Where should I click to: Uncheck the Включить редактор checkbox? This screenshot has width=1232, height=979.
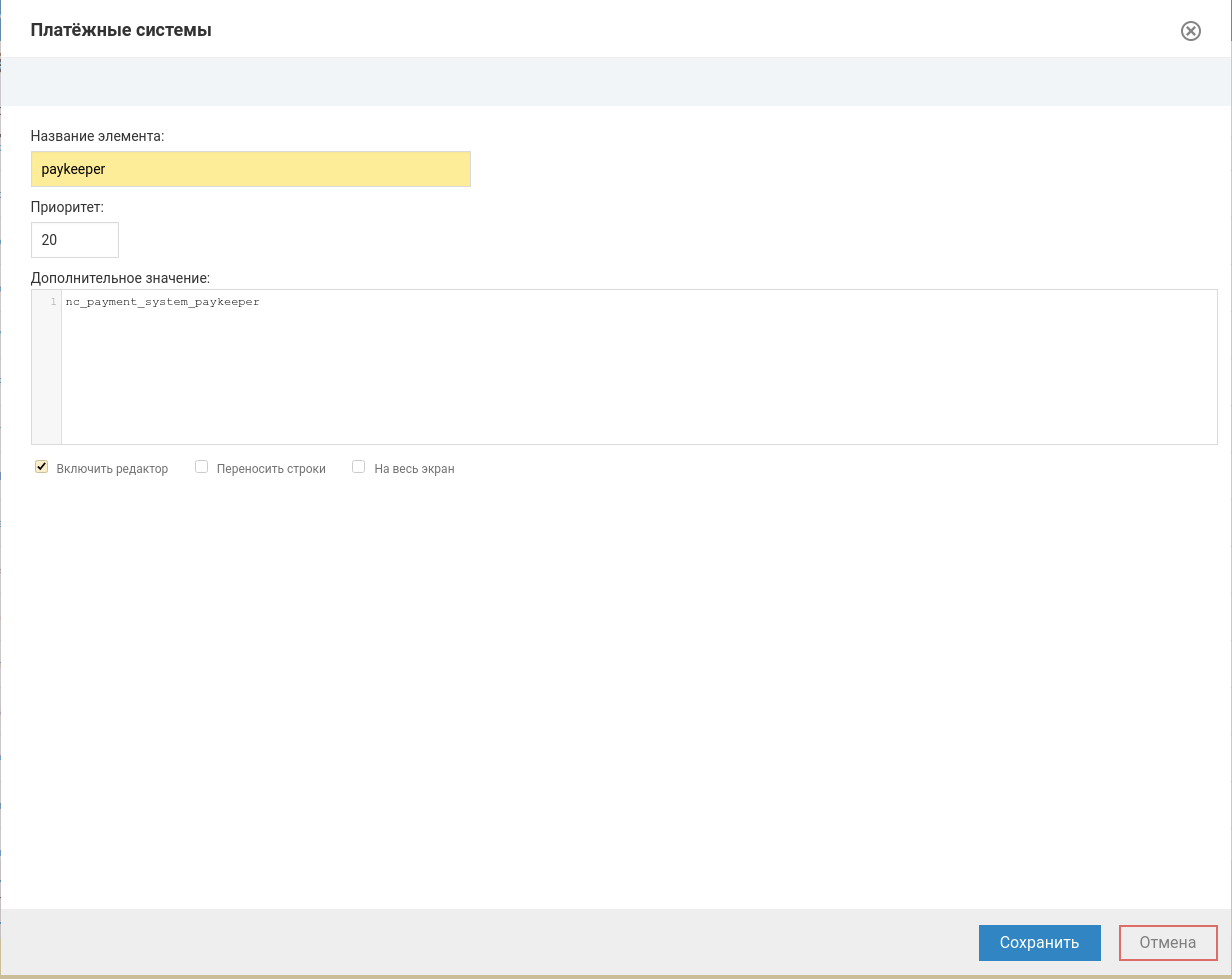41,467
